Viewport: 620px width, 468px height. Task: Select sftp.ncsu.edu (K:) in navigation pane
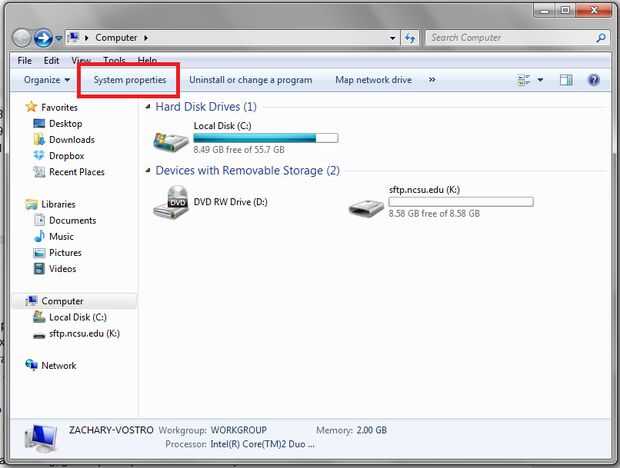(84, 334)
